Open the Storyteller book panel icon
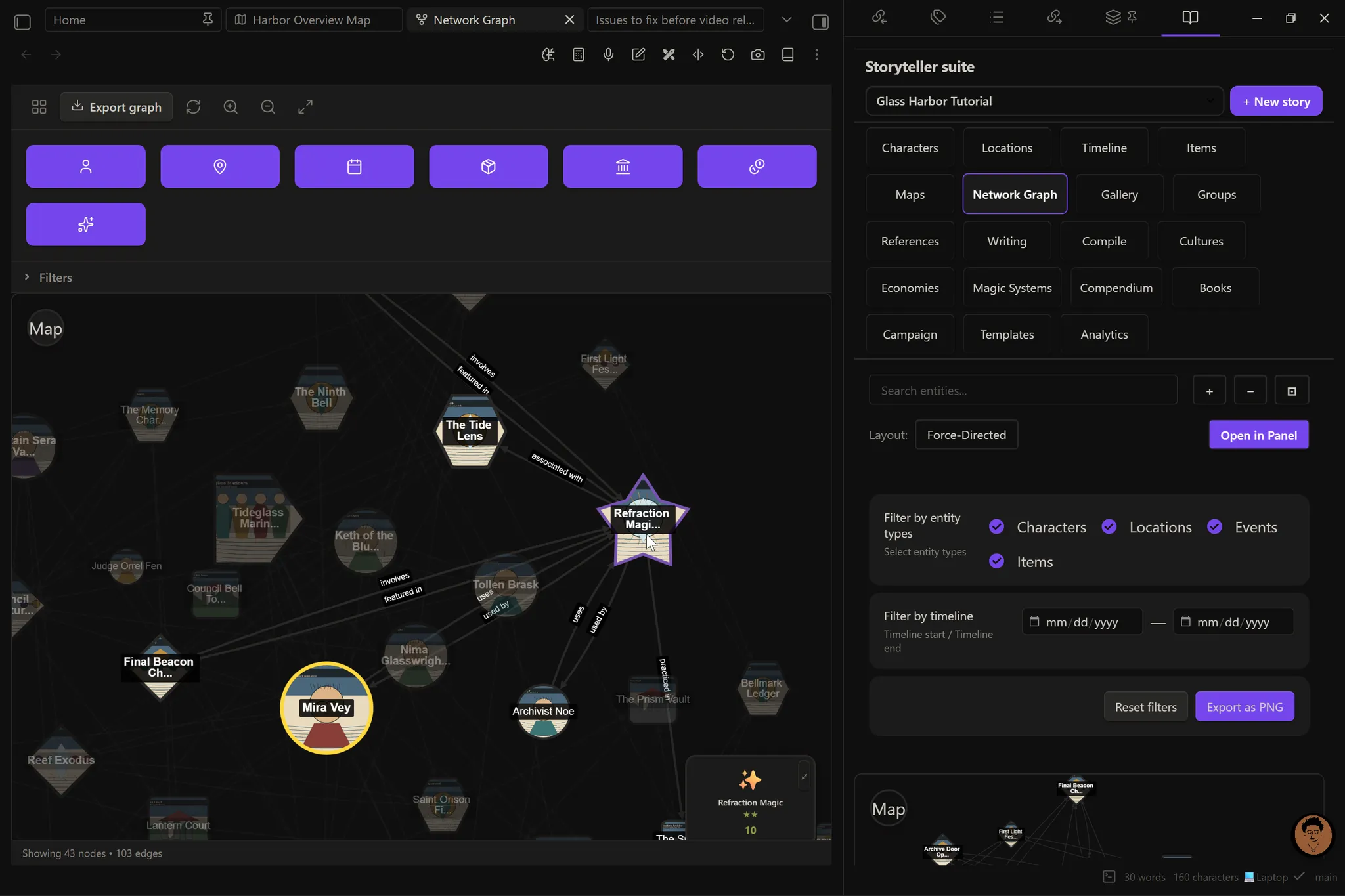 [1190, 17]
